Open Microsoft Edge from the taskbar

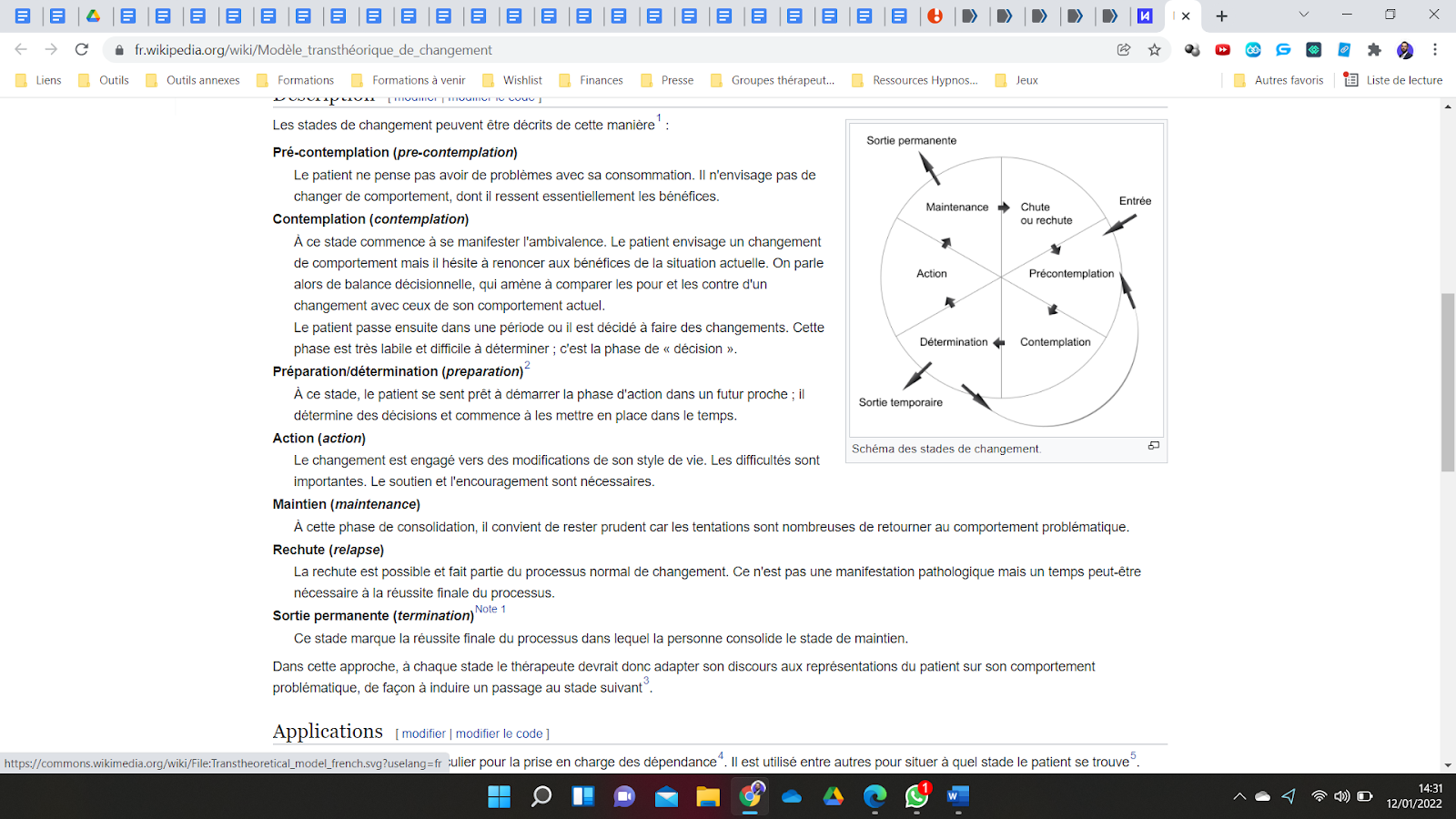pyautogui.click(x=875, y=797)
